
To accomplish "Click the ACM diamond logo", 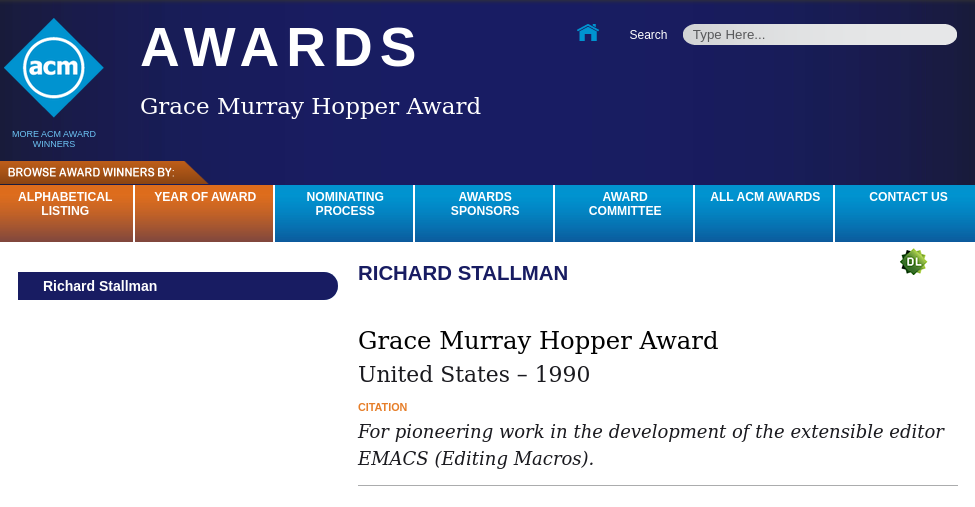I will 54,67.
